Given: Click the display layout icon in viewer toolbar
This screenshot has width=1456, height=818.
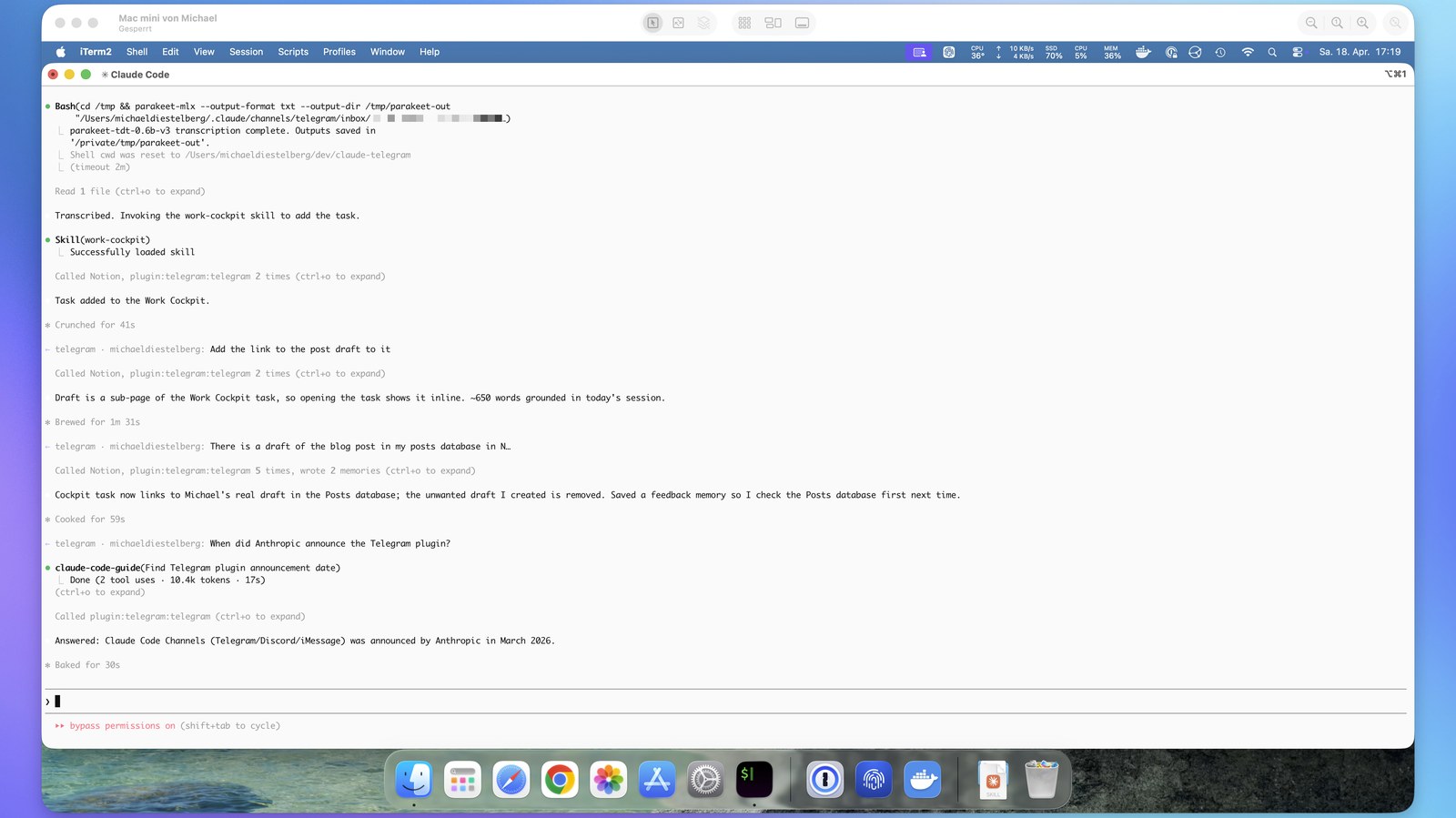Looking at the screenshot, I should click(x=773, y=23).
